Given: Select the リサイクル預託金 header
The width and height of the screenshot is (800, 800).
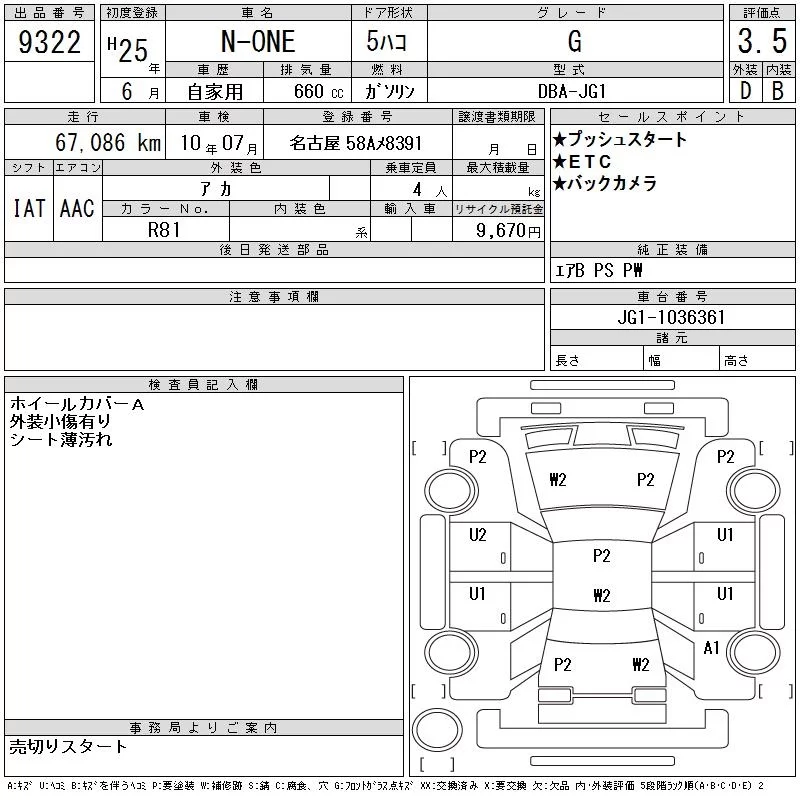Looking at the screenshot, I should (x=498, y=209).
